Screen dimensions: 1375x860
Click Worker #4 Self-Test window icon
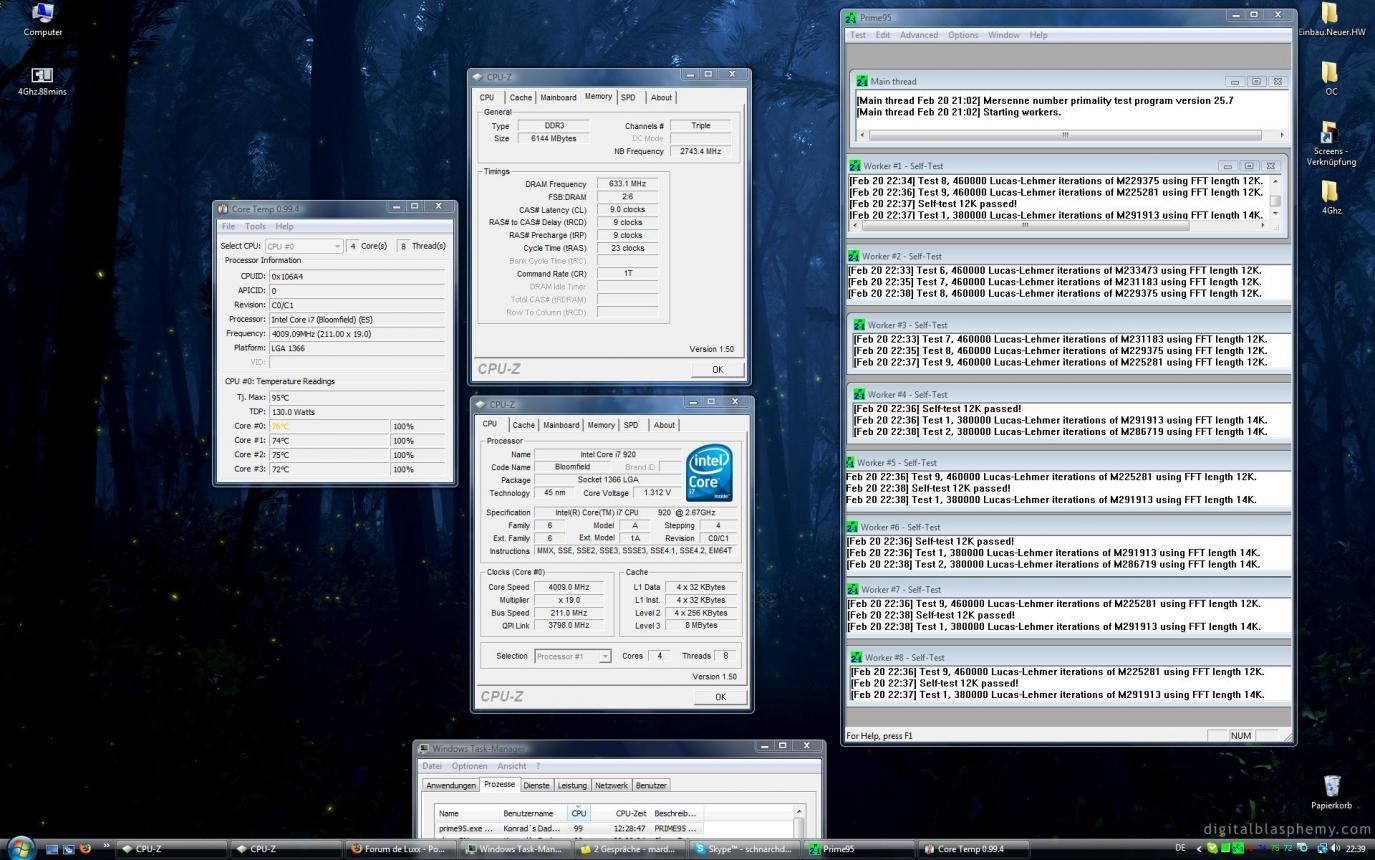point(859,394)
